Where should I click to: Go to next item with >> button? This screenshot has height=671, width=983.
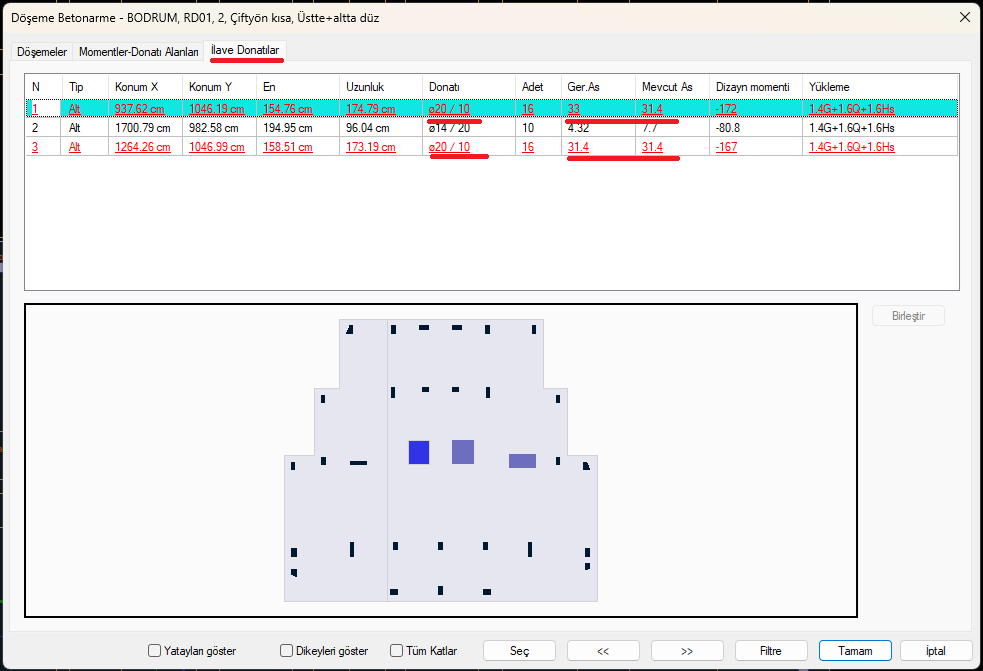(687, 651)
